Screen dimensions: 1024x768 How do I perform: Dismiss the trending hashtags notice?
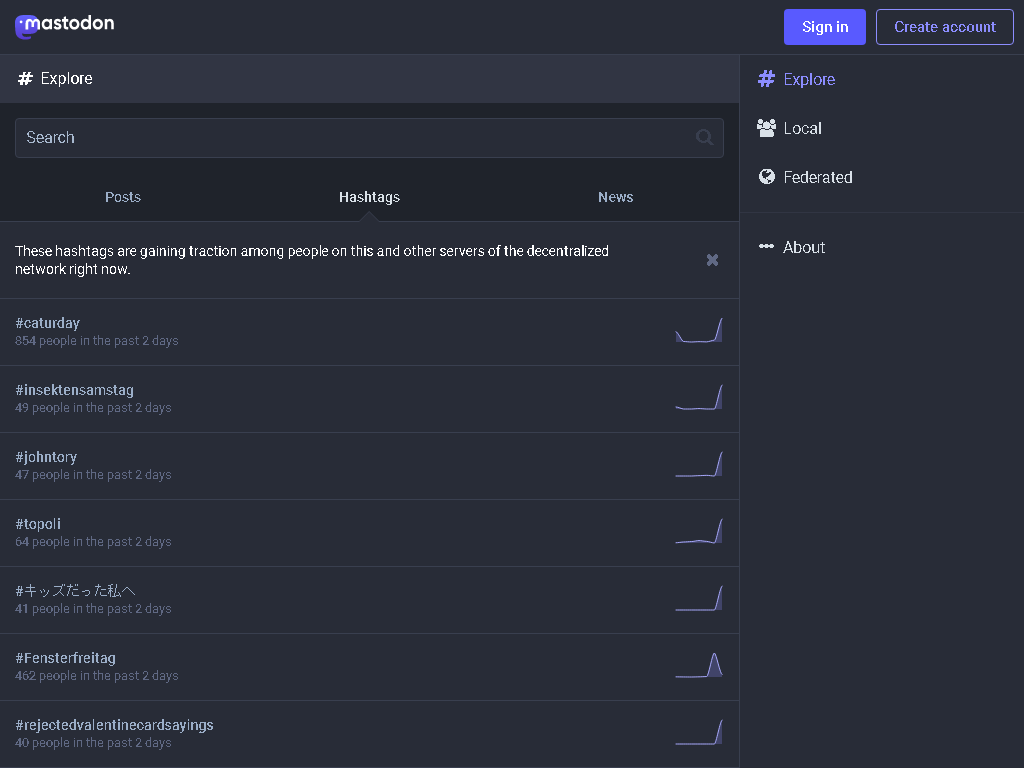(x=712, y=259)
